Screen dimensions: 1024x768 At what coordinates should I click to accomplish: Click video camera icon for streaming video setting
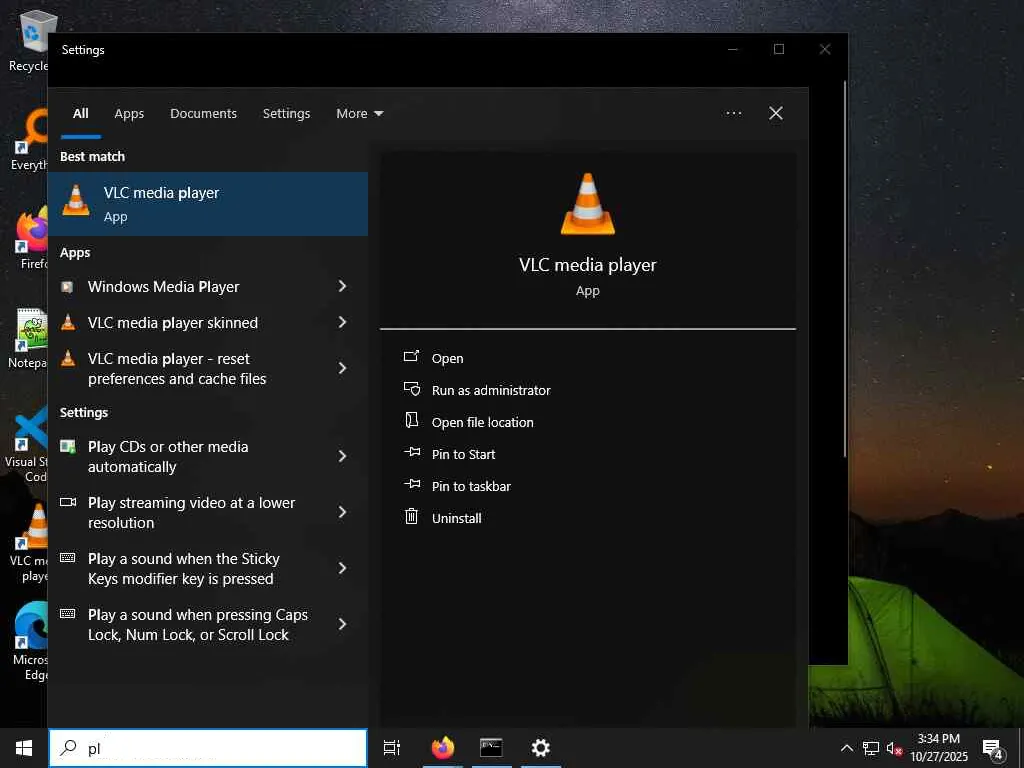pyautogui.click(x=68, y=502)
